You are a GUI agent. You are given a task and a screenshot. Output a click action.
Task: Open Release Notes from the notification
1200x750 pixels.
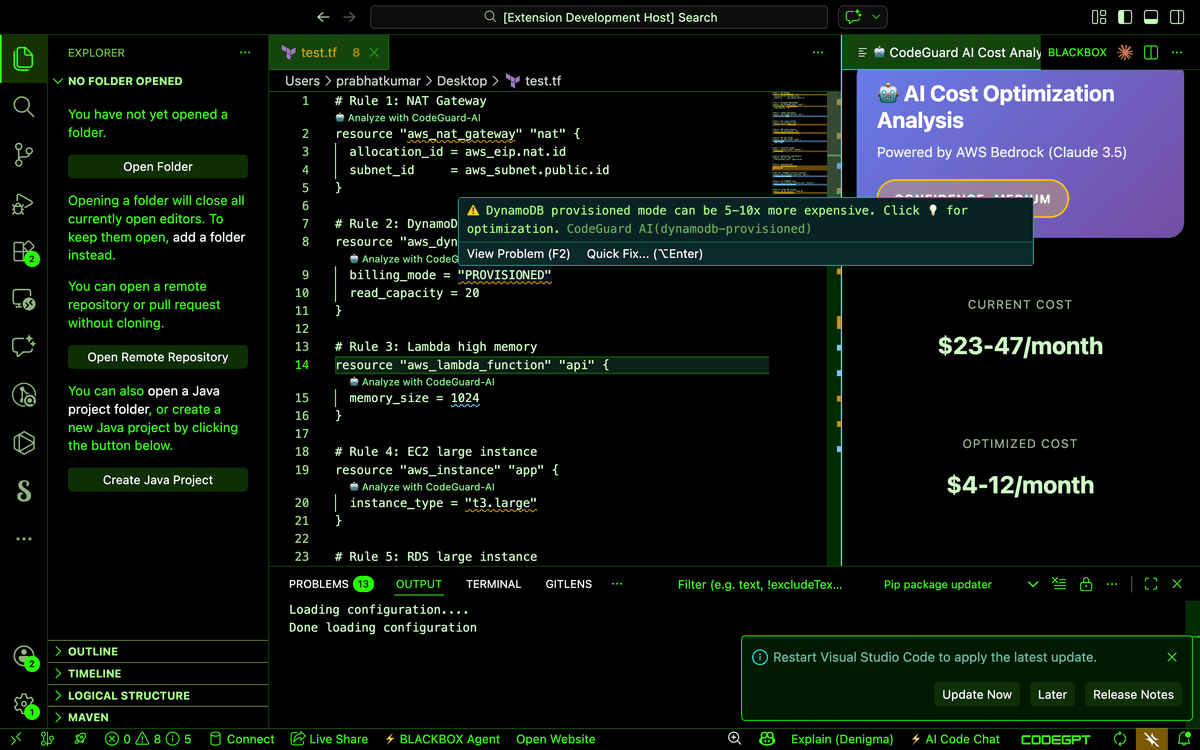[1133, 694]
